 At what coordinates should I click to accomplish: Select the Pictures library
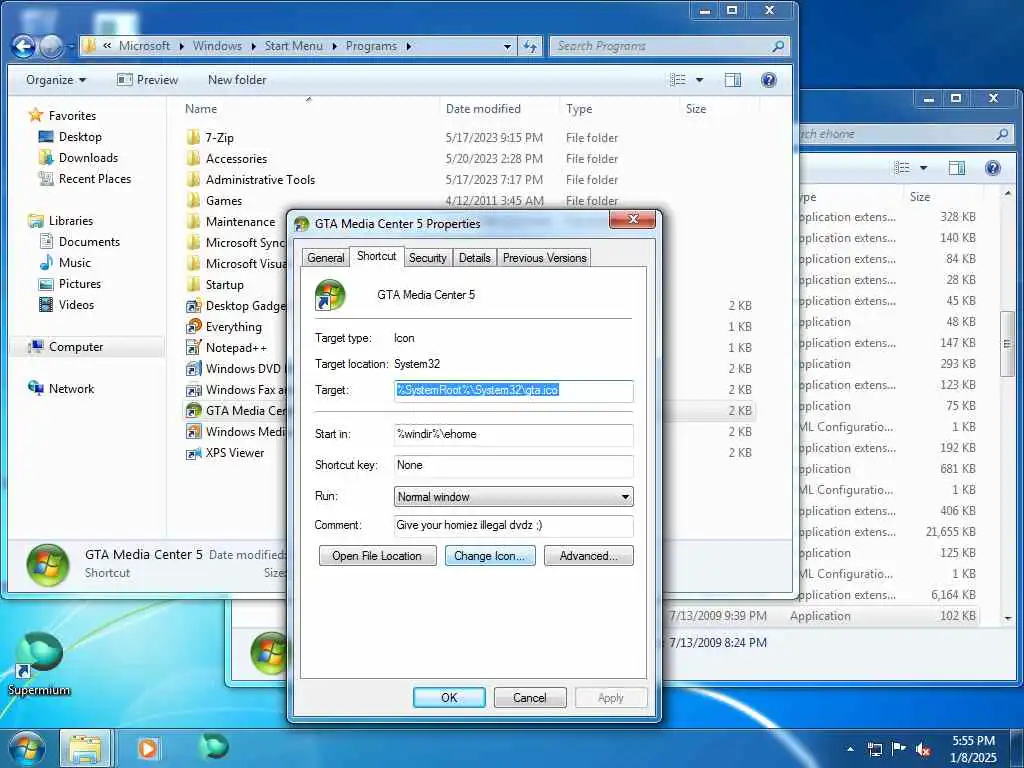pyautogui.click(x=80, y=283)
